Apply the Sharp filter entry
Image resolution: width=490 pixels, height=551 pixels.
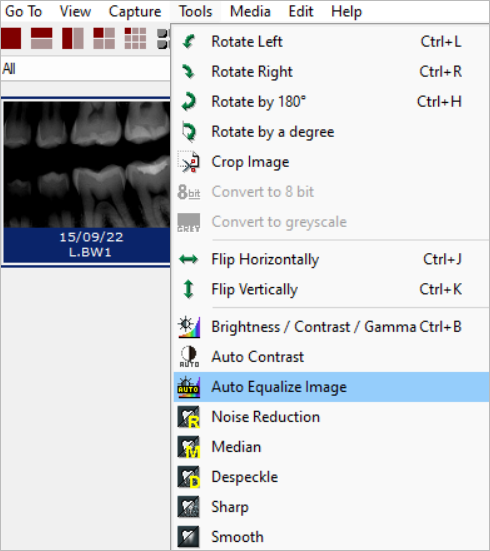point(331,507)
